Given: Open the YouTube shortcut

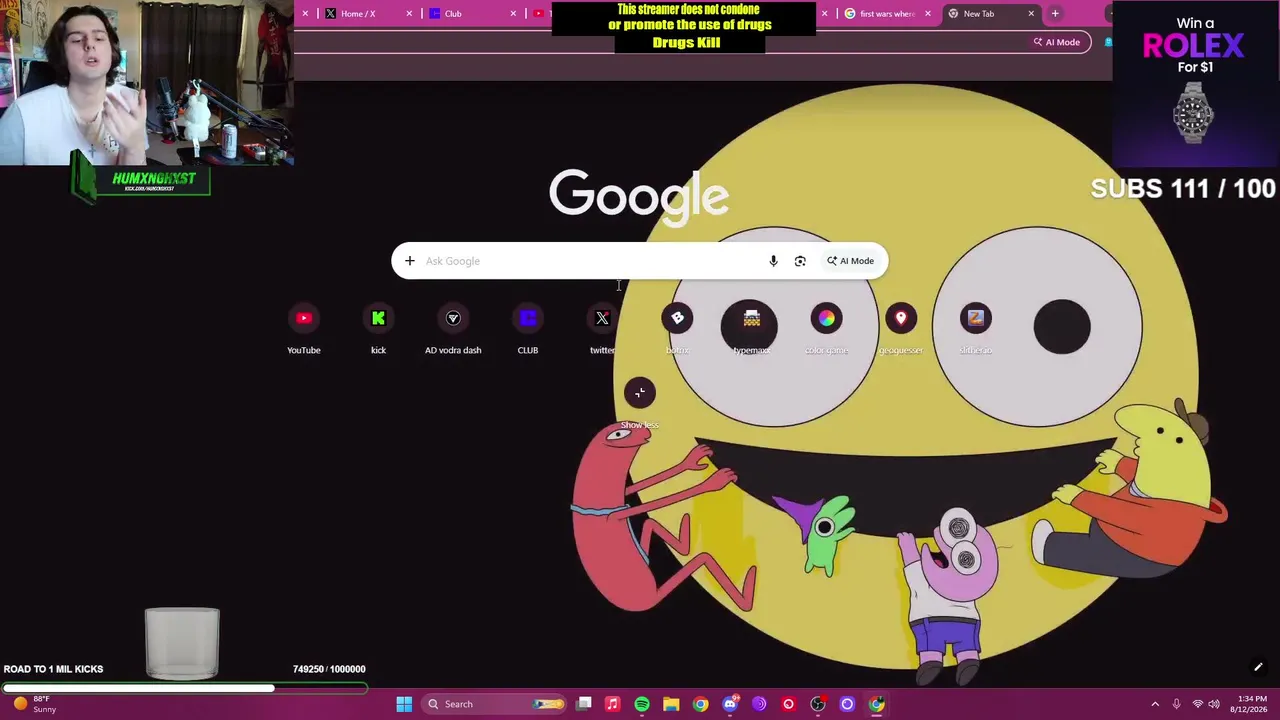Looking at the screenshot, I should (x=304, y=330).
